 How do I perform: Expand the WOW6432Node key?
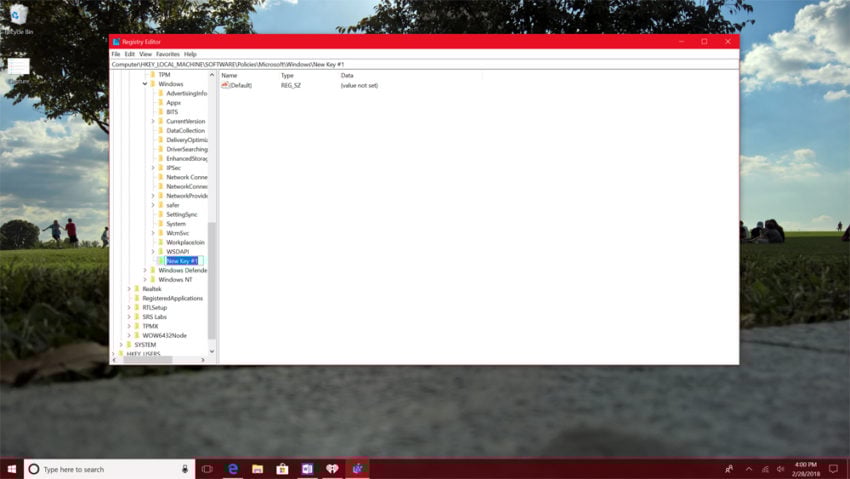pyautogui.click(x=129, y=335)
